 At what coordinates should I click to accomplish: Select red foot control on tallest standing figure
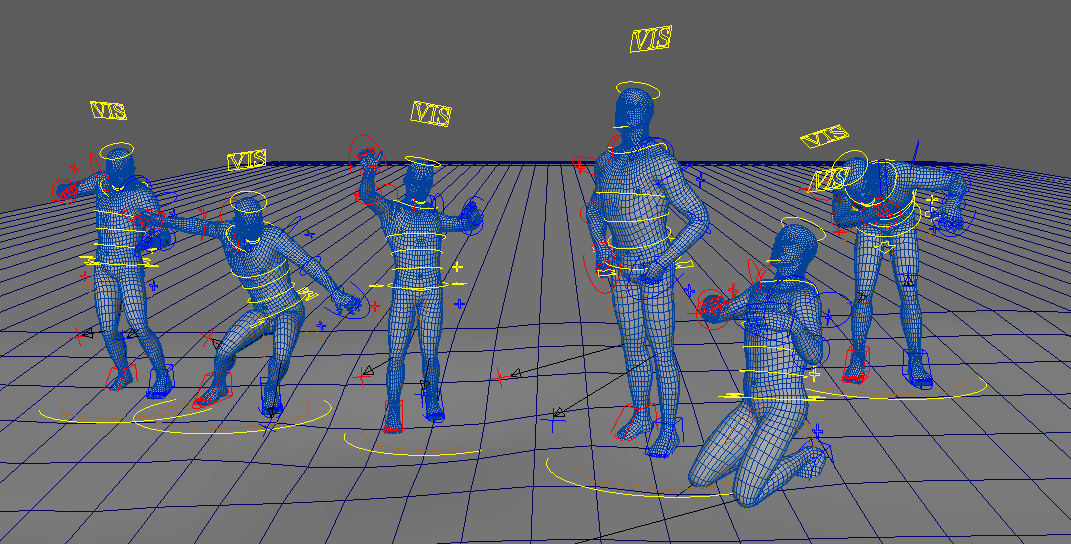point(635,422)
